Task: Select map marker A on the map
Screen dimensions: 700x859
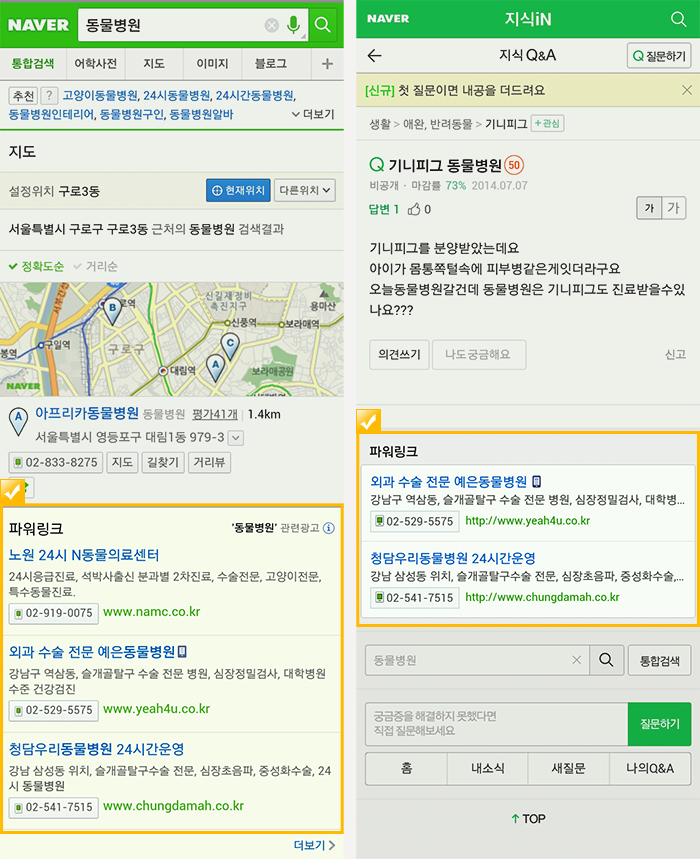Action: point(215,368)
